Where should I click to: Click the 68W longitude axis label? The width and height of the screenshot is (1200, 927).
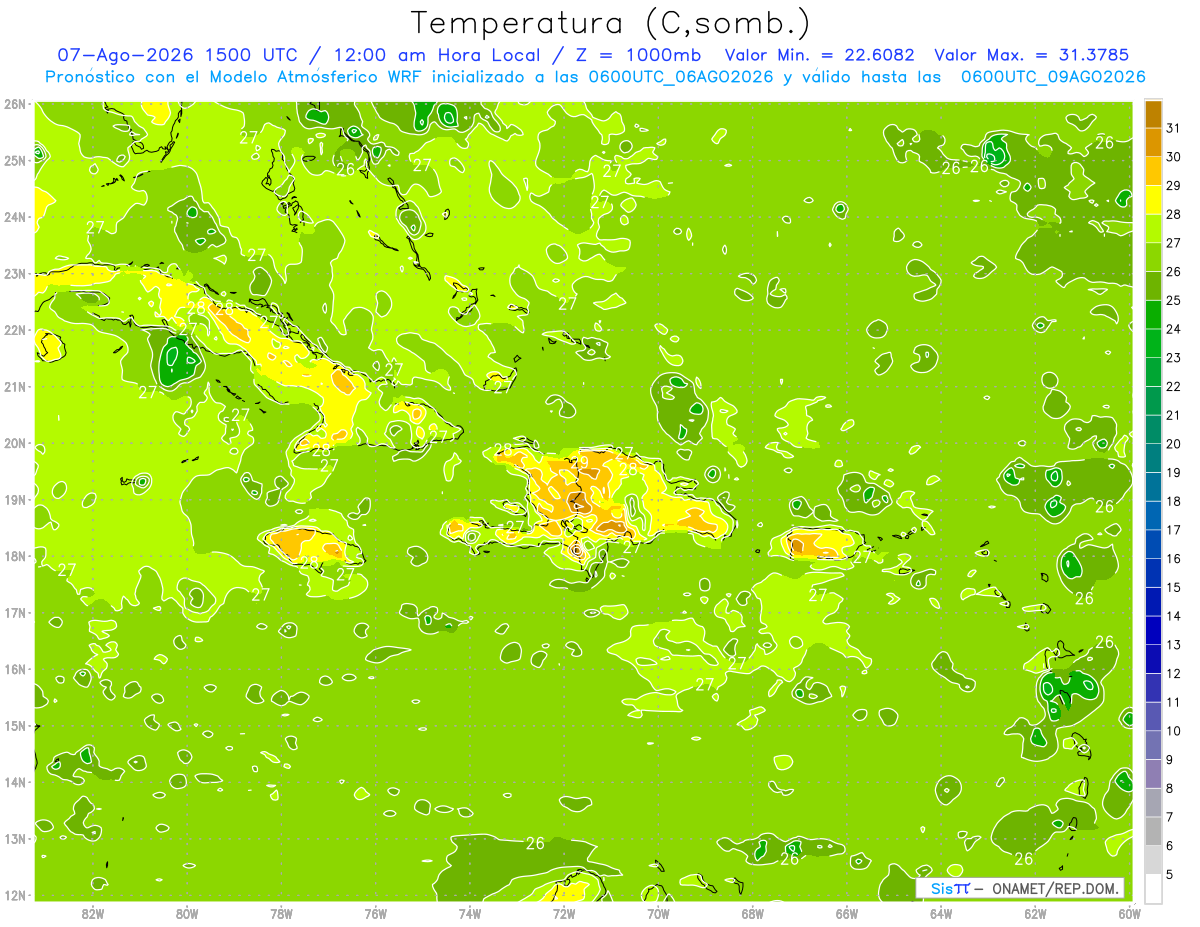coord(753,914)
